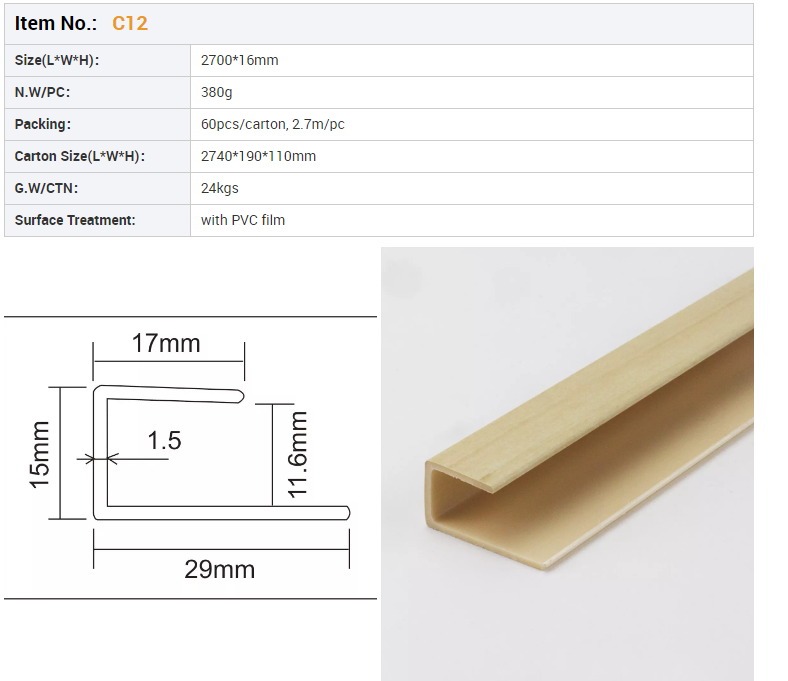
Task: Select the Carton Size(L*W*H) row label
Action: pos(79,156)
